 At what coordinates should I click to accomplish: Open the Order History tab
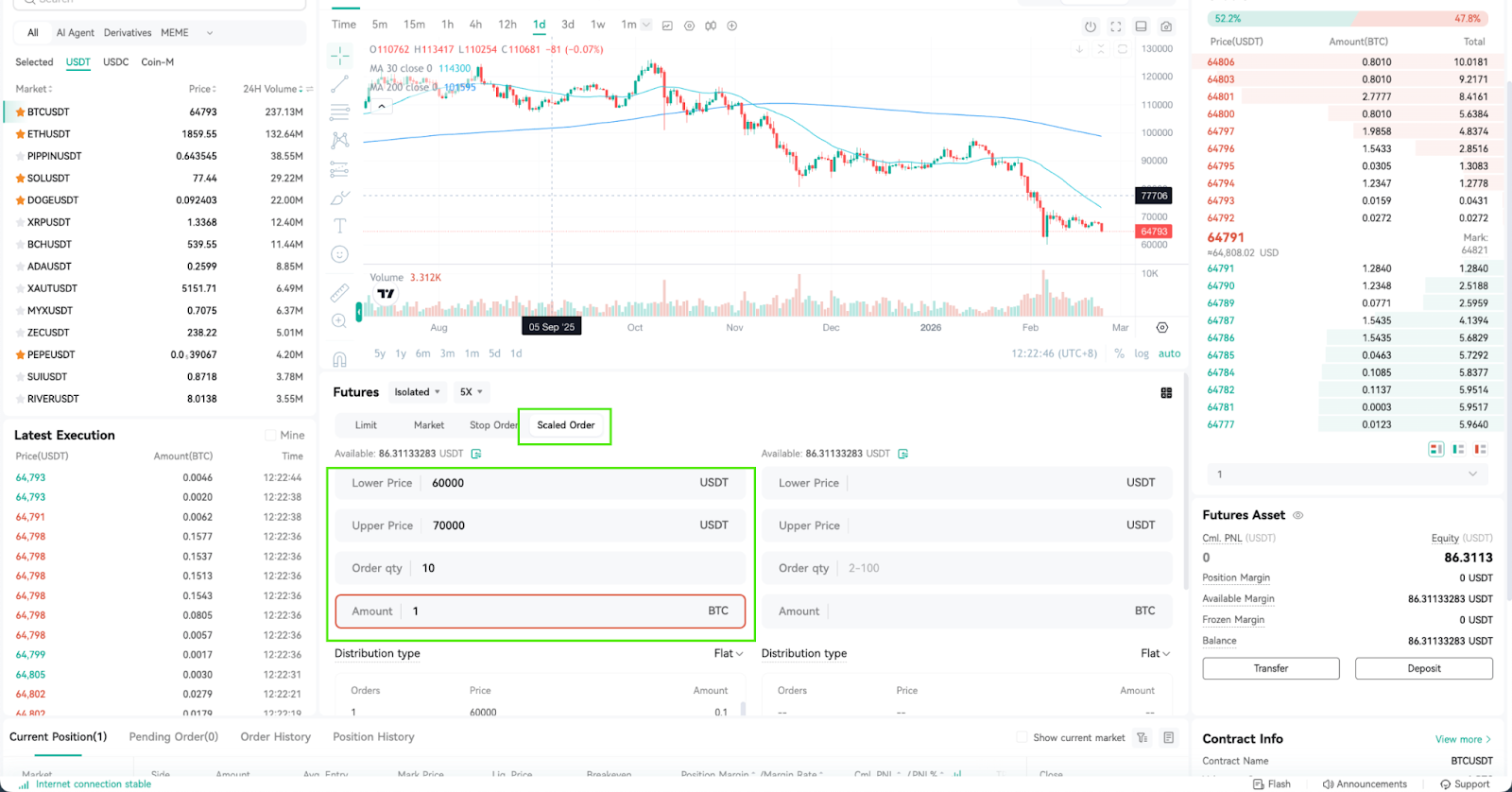tap(275, 737)
